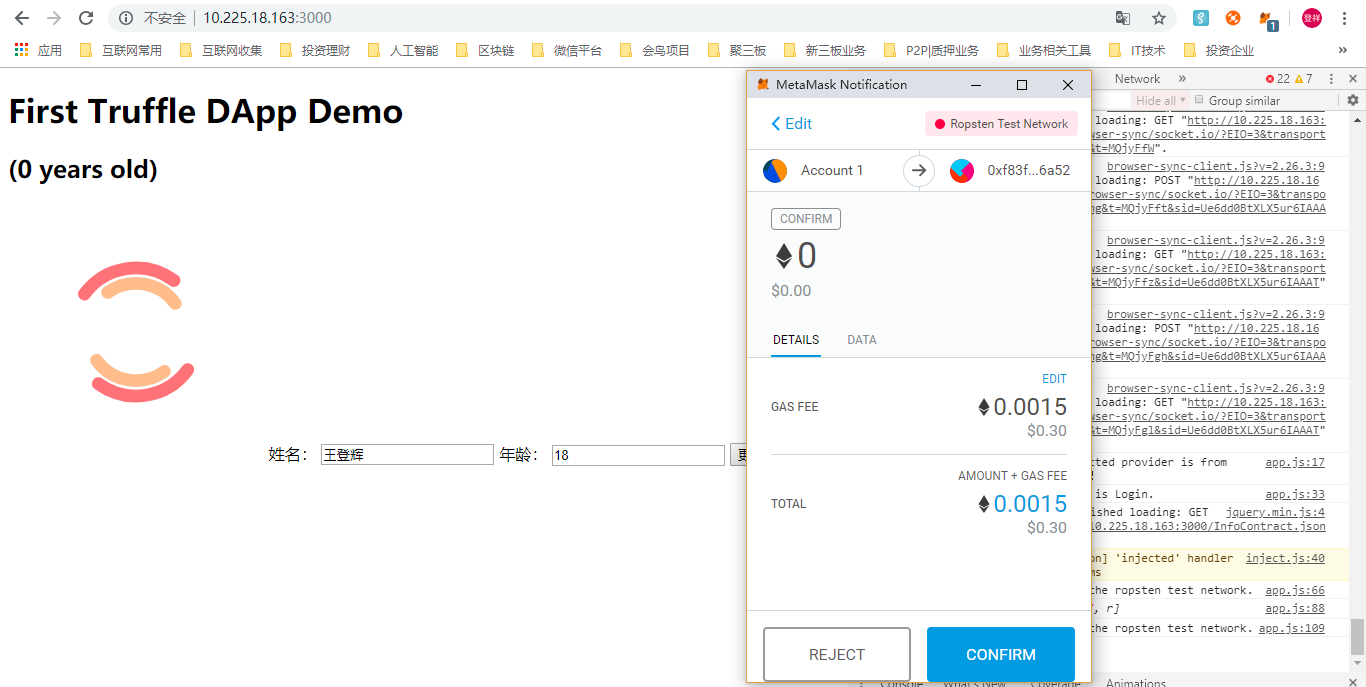Reload the page with the refresh icon
The image size is (1366, 687).
click(x=86, y=18)
